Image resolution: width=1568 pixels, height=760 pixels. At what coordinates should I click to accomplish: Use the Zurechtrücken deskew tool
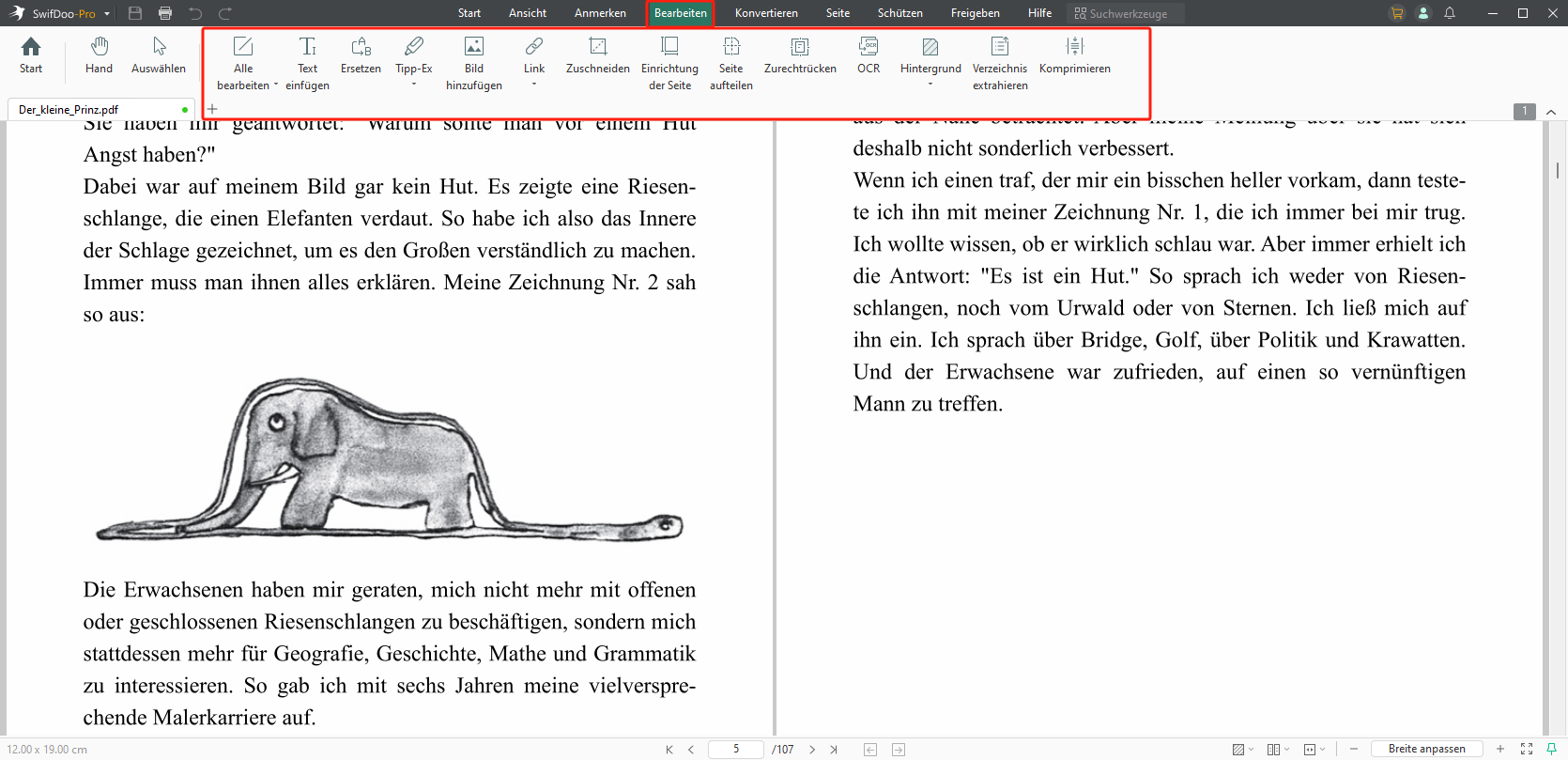[x=800, y=55]
